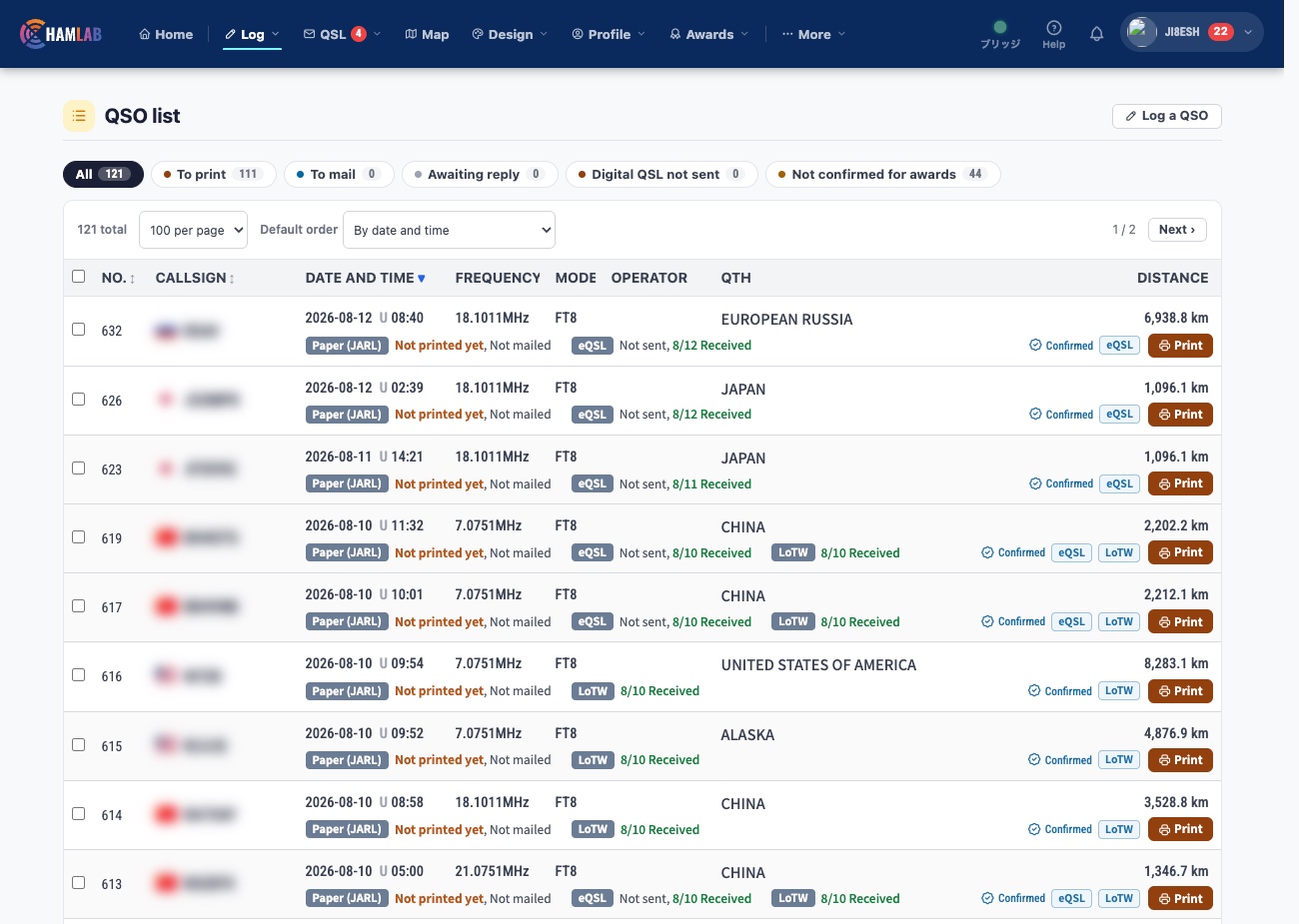Go to the Next page

[x=1177, y=230]
